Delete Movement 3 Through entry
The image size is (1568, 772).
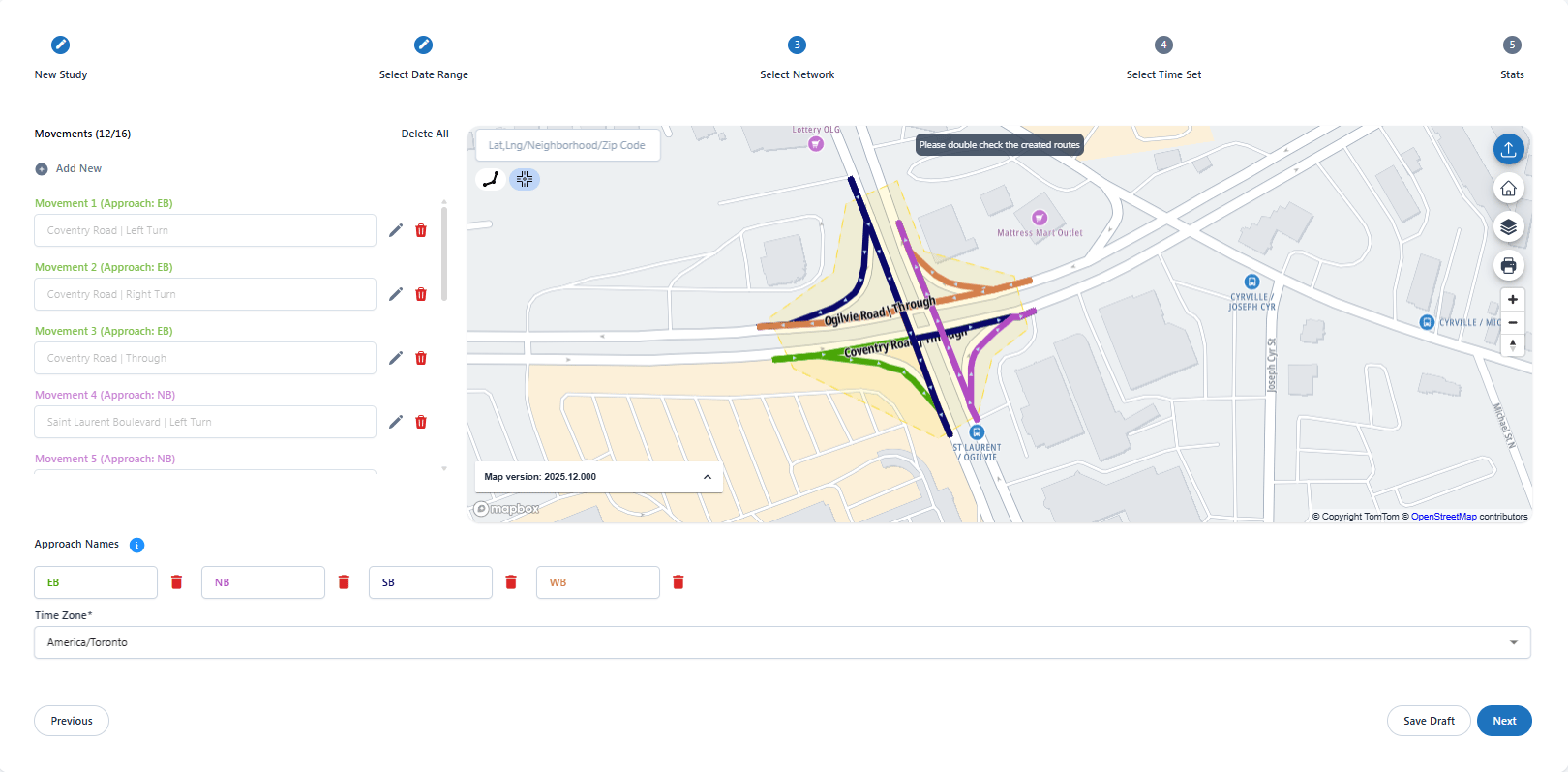(x=421, y=358)
